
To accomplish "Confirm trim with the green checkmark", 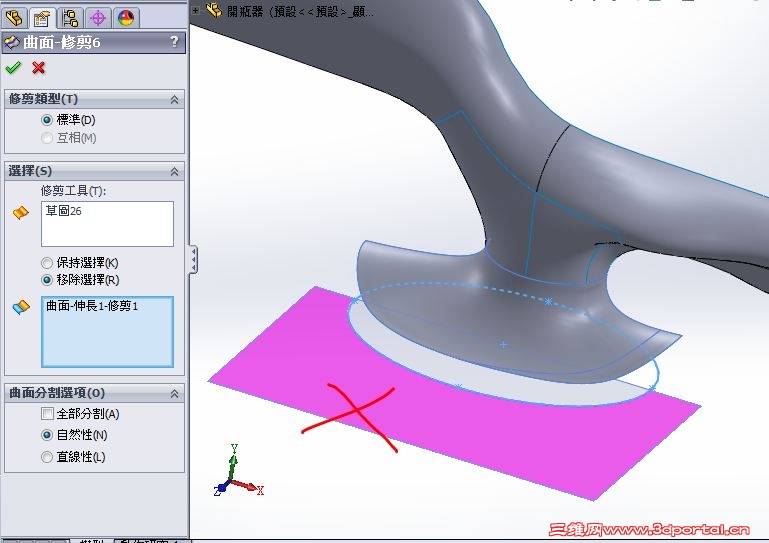I will [13, 67].
